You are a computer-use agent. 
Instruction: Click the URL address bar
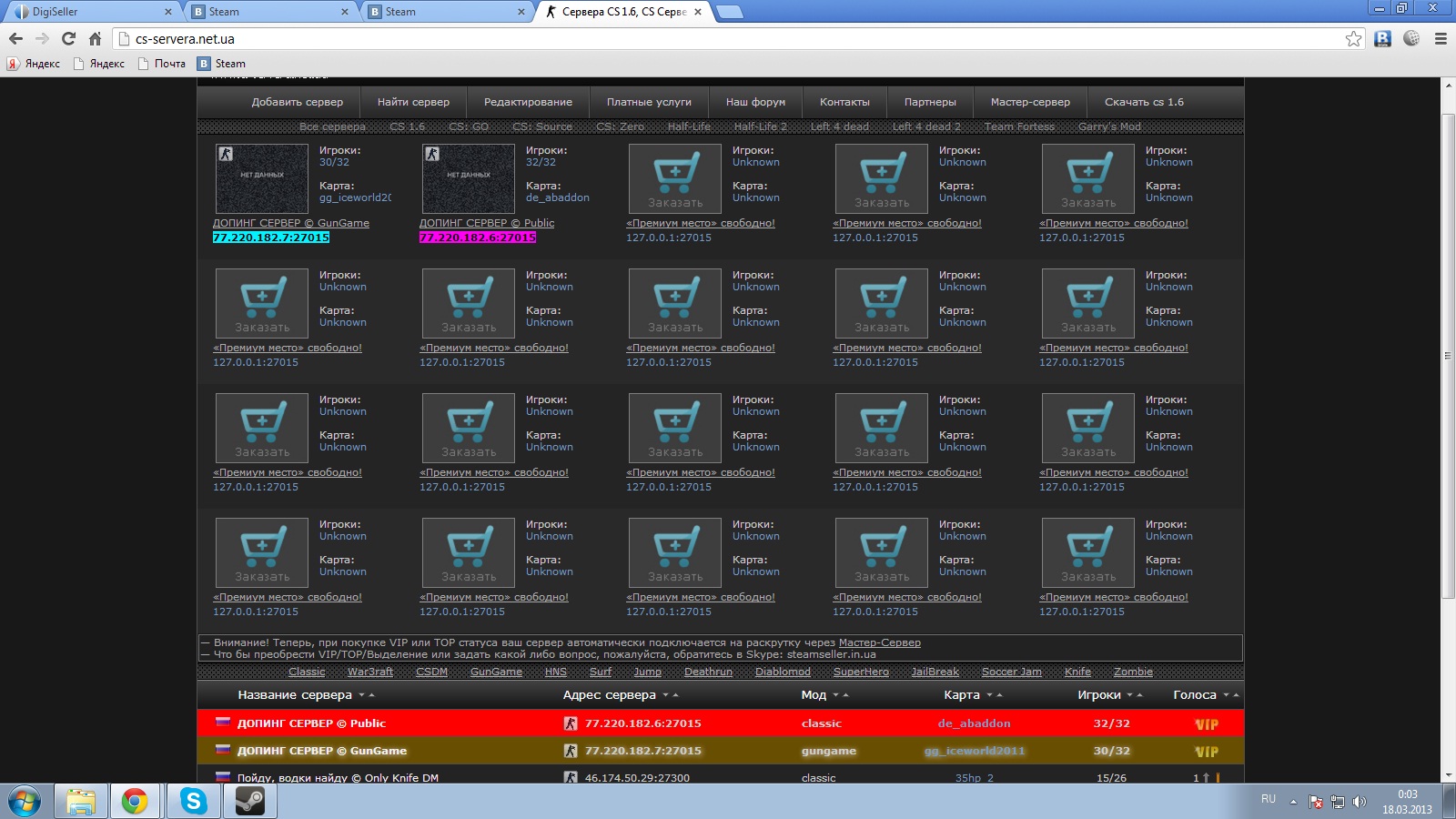tap(728, 38)
